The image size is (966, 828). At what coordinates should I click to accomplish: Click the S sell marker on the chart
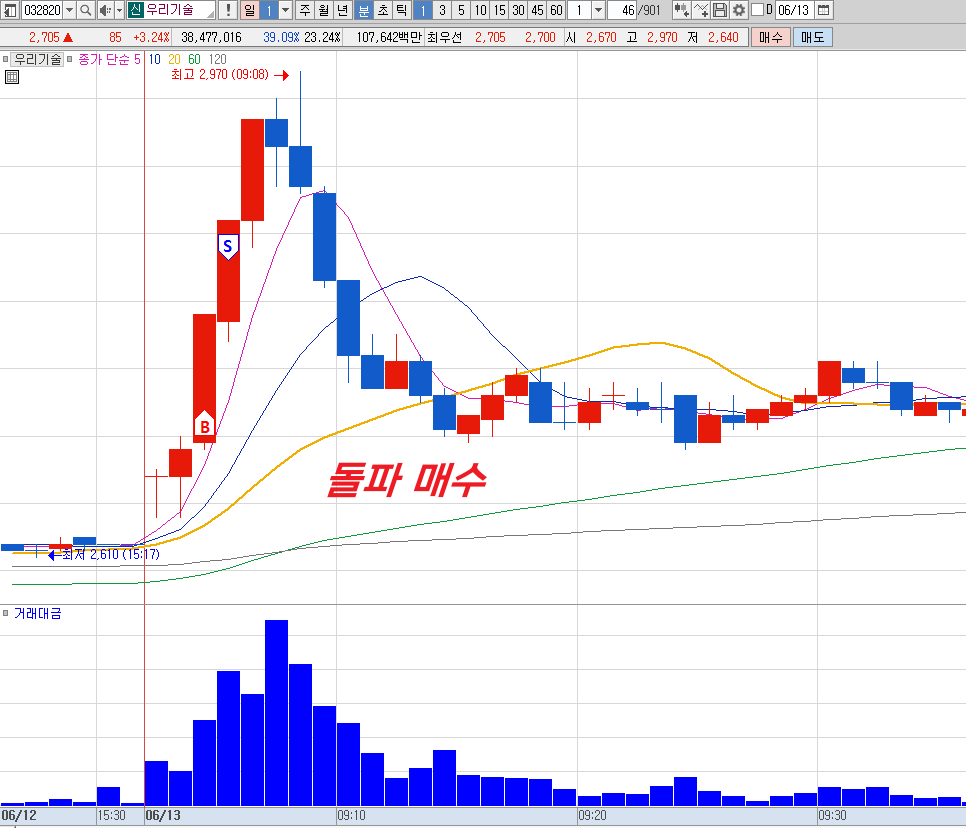pos(228,246)
